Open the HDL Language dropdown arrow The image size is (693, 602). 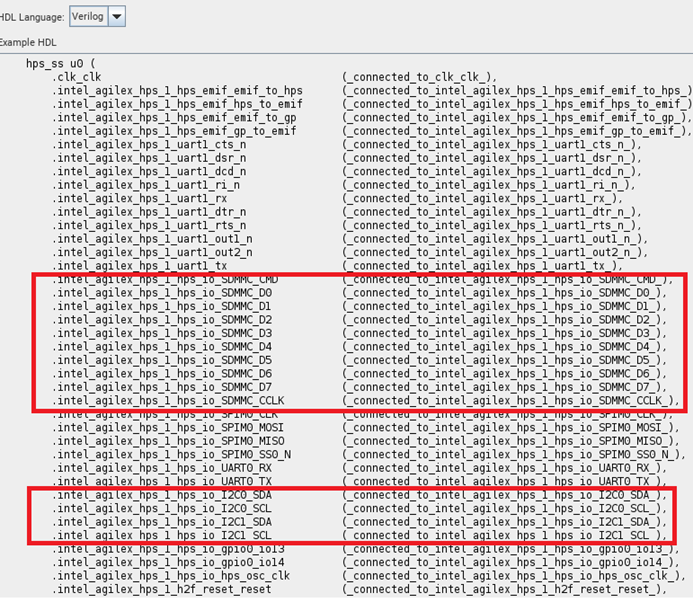tap(117, 17)
